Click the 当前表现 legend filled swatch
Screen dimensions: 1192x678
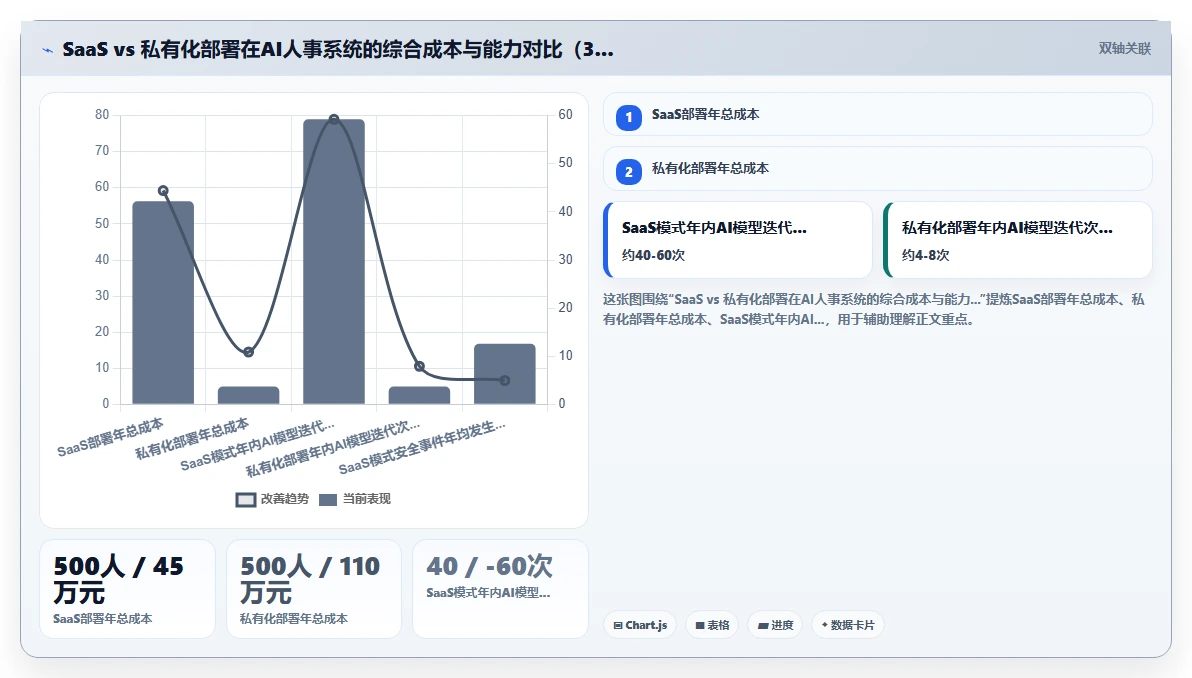(328, 499)
